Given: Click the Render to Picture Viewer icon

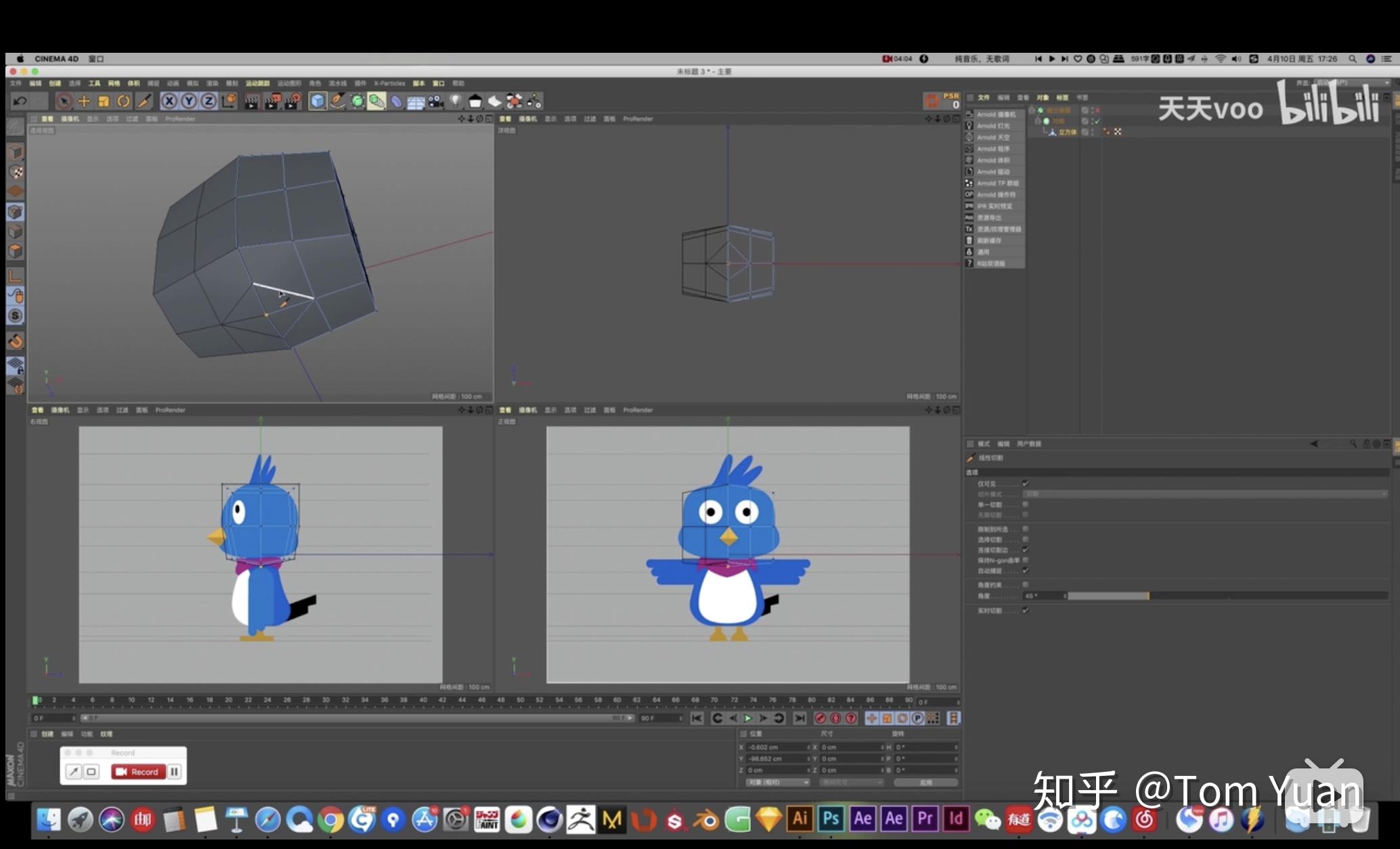Looking at the screenshot, I should coord(272,102).
